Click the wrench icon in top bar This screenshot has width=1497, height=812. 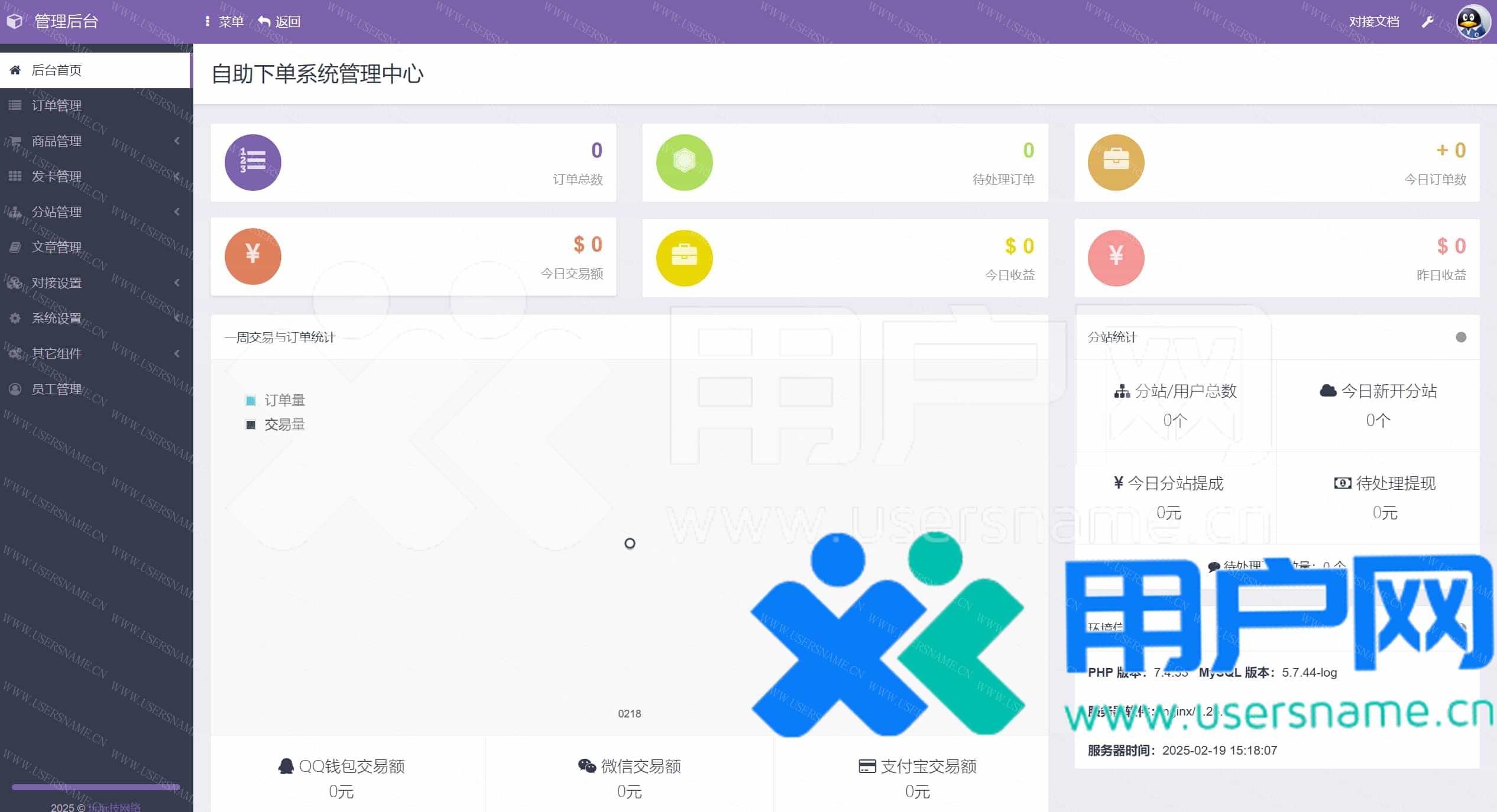pyautogui.click(x=1427, y=22)
